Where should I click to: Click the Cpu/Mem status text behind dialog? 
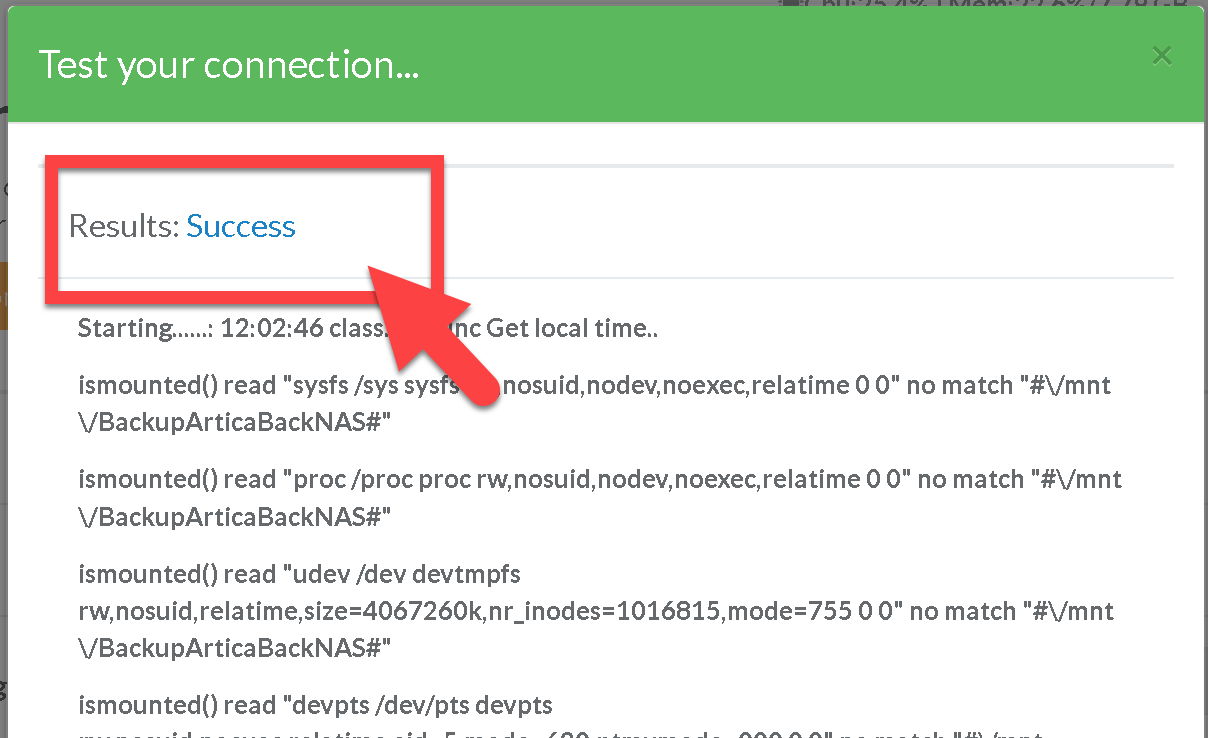1000,4
